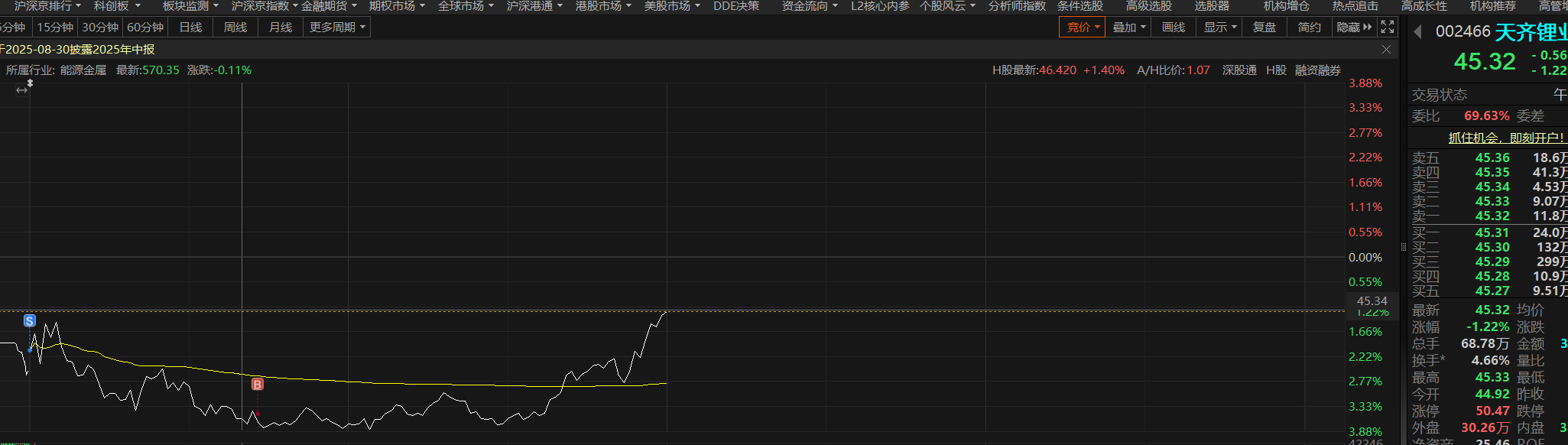Image resolution: width=1568 pixels, height=445 pixels.
Task: Click 卖五 price 45.36
Action: click(x=1492, y=158)
